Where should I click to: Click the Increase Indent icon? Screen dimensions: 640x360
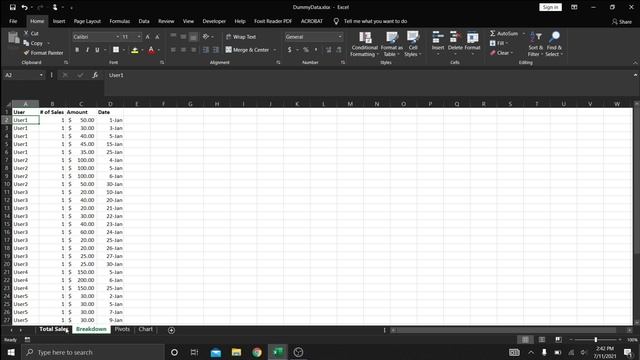pyautogui.click(x=216, y=50)
